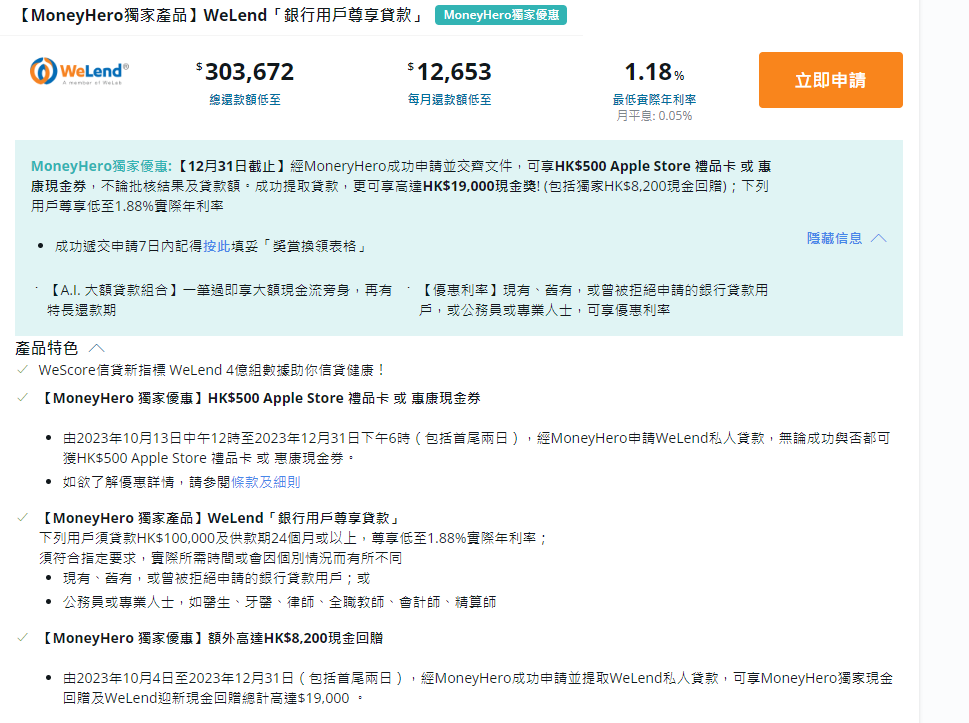The image size is (969, 723).
Task: Click the 額外高達HK$8,200現金回贈 heading
Action: tap(211, 638)
